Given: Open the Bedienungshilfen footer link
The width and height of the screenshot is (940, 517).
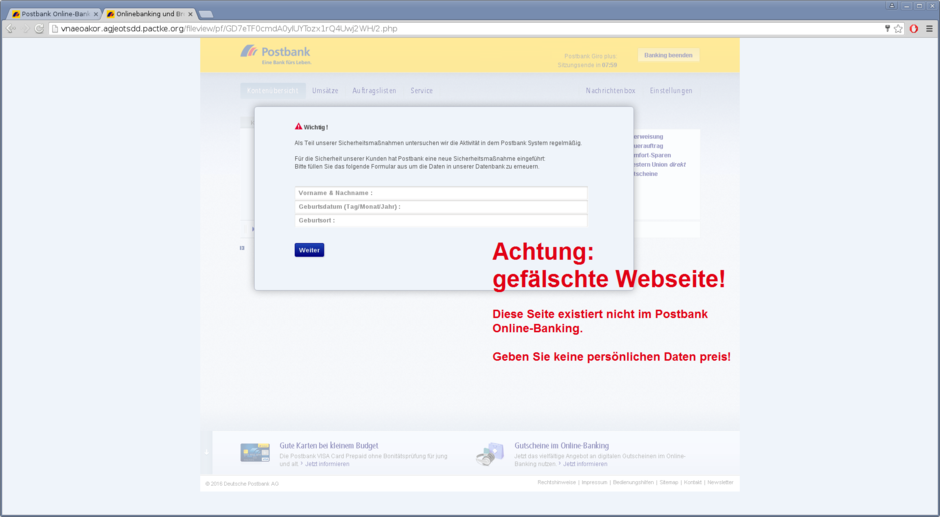Looking at the screenshot, I should [x=633, y=482].
